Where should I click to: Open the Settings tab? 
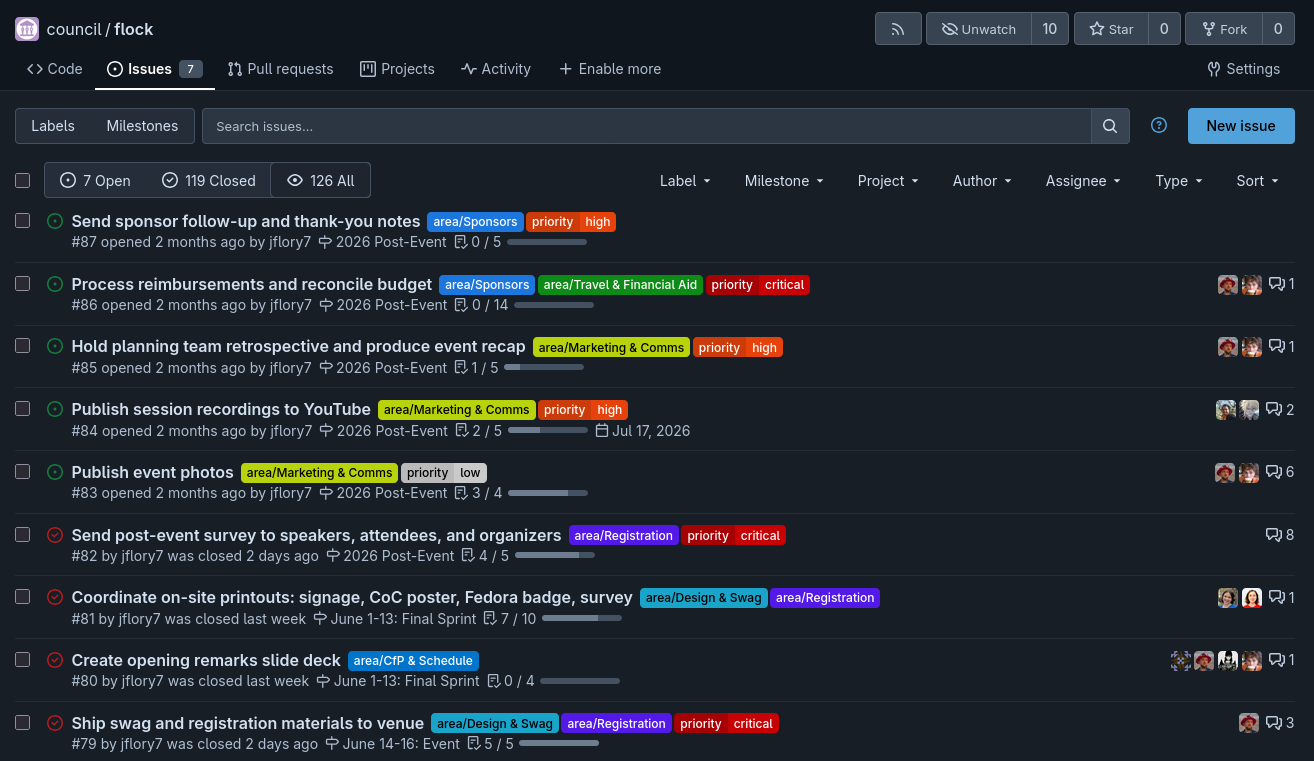(1243, 69)
